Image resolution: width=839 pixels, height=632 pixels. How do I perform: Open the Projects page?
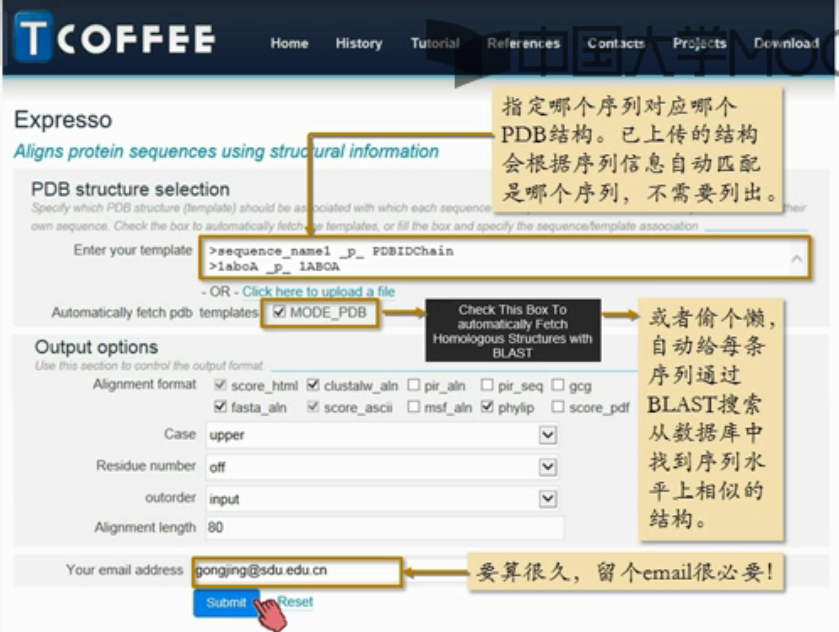click(699, 43)
